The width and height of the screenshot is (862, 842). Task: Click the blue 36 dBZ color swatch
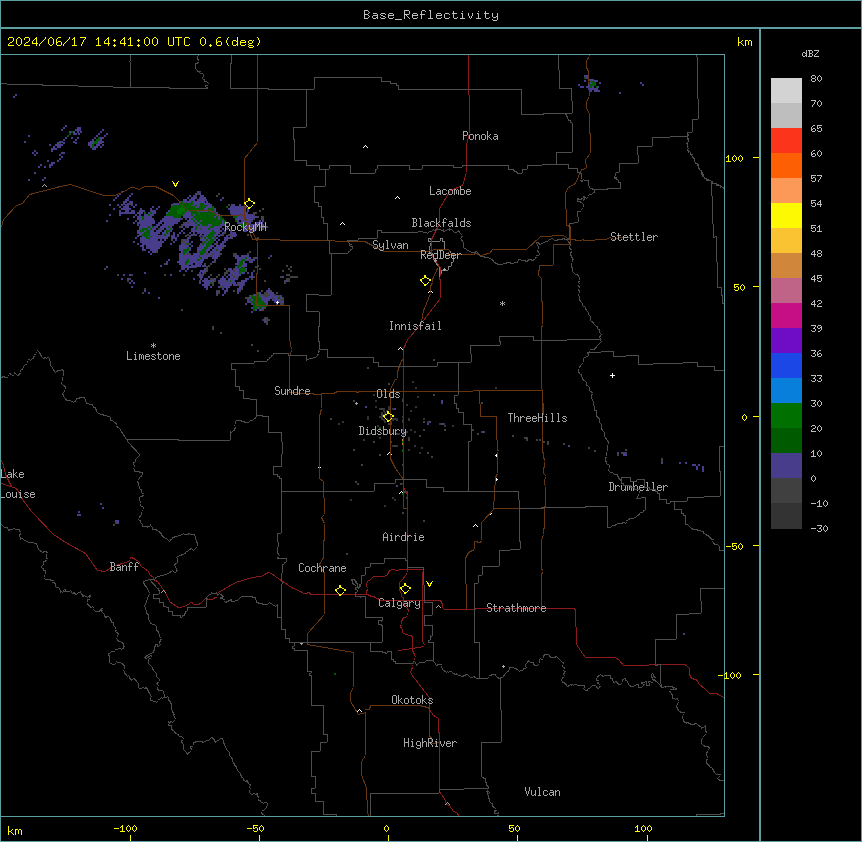[786, 365]
